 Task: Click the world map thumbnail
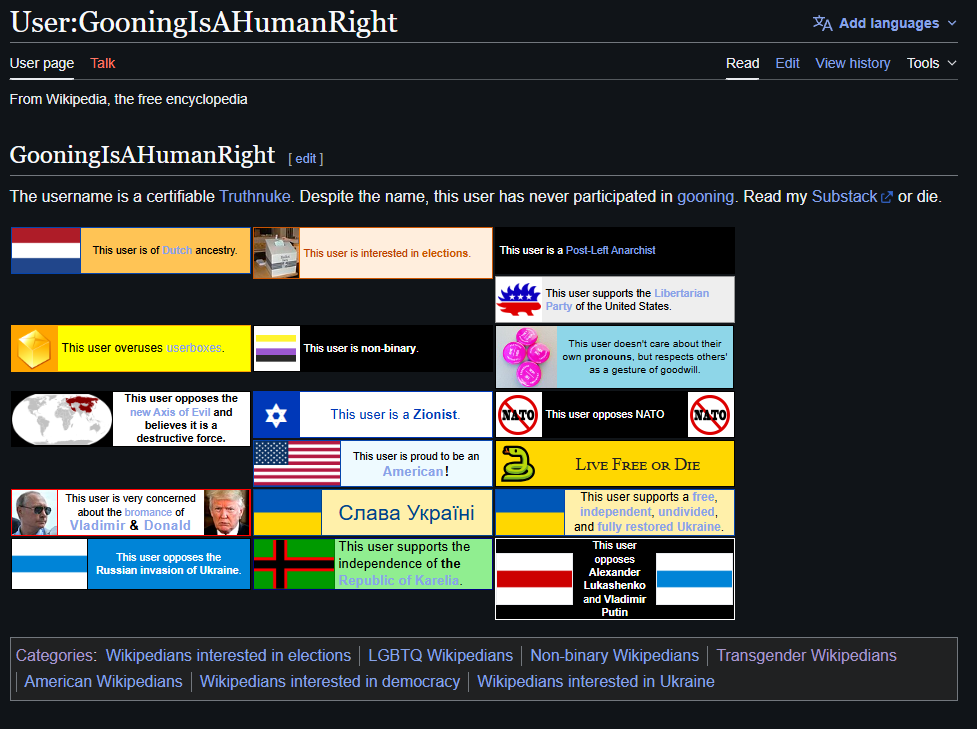62,418
